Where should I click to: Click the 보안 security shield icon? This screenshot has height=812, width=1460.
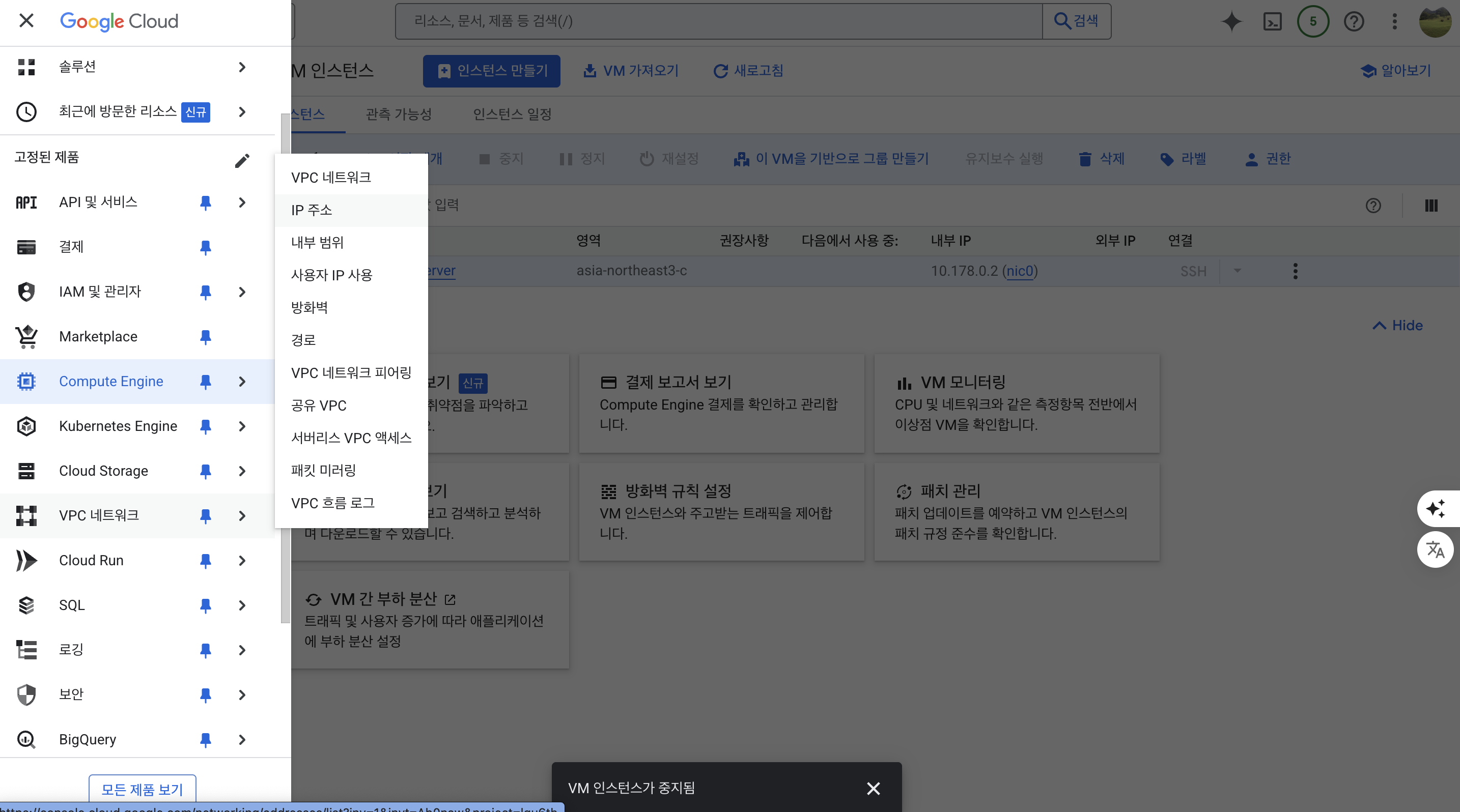click(x=26, y=694)
